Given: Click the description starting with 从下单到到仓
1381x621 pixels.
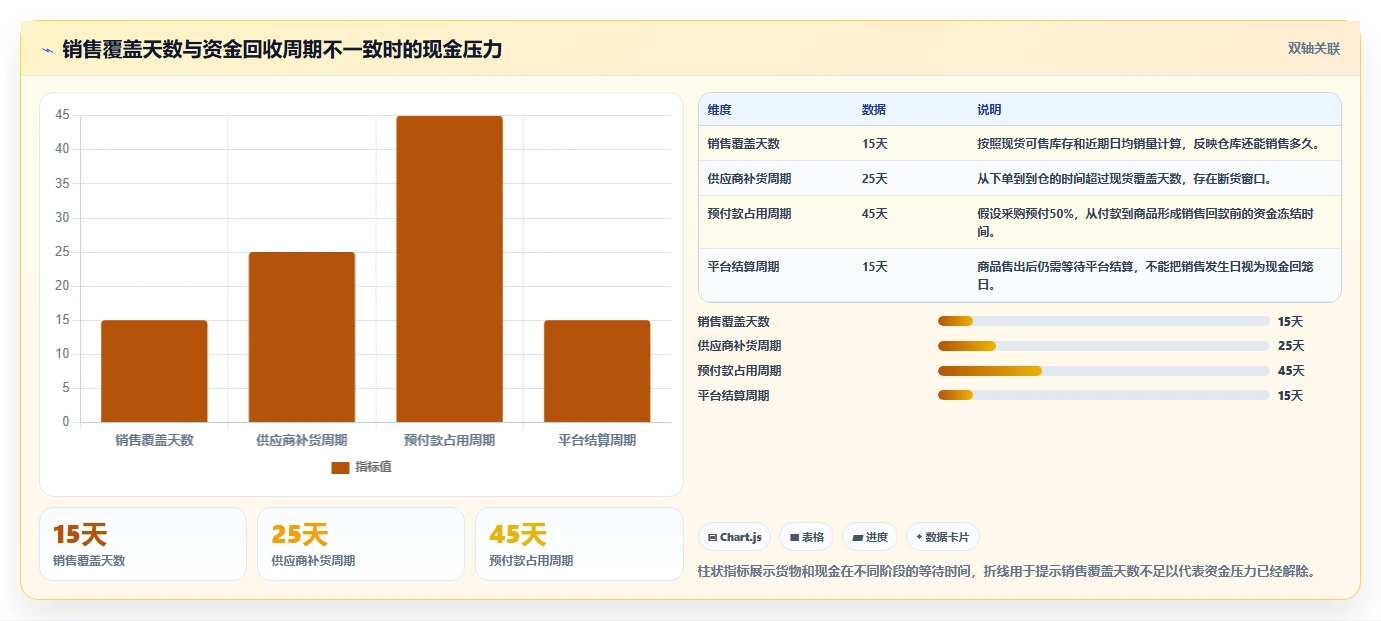Looking at the screenshot, I should [x=1124, y=179].
